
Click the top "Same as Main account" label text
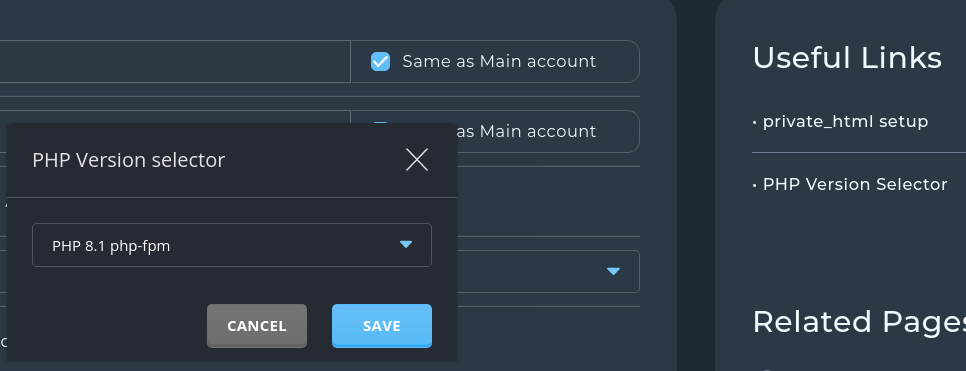[499, 62]
